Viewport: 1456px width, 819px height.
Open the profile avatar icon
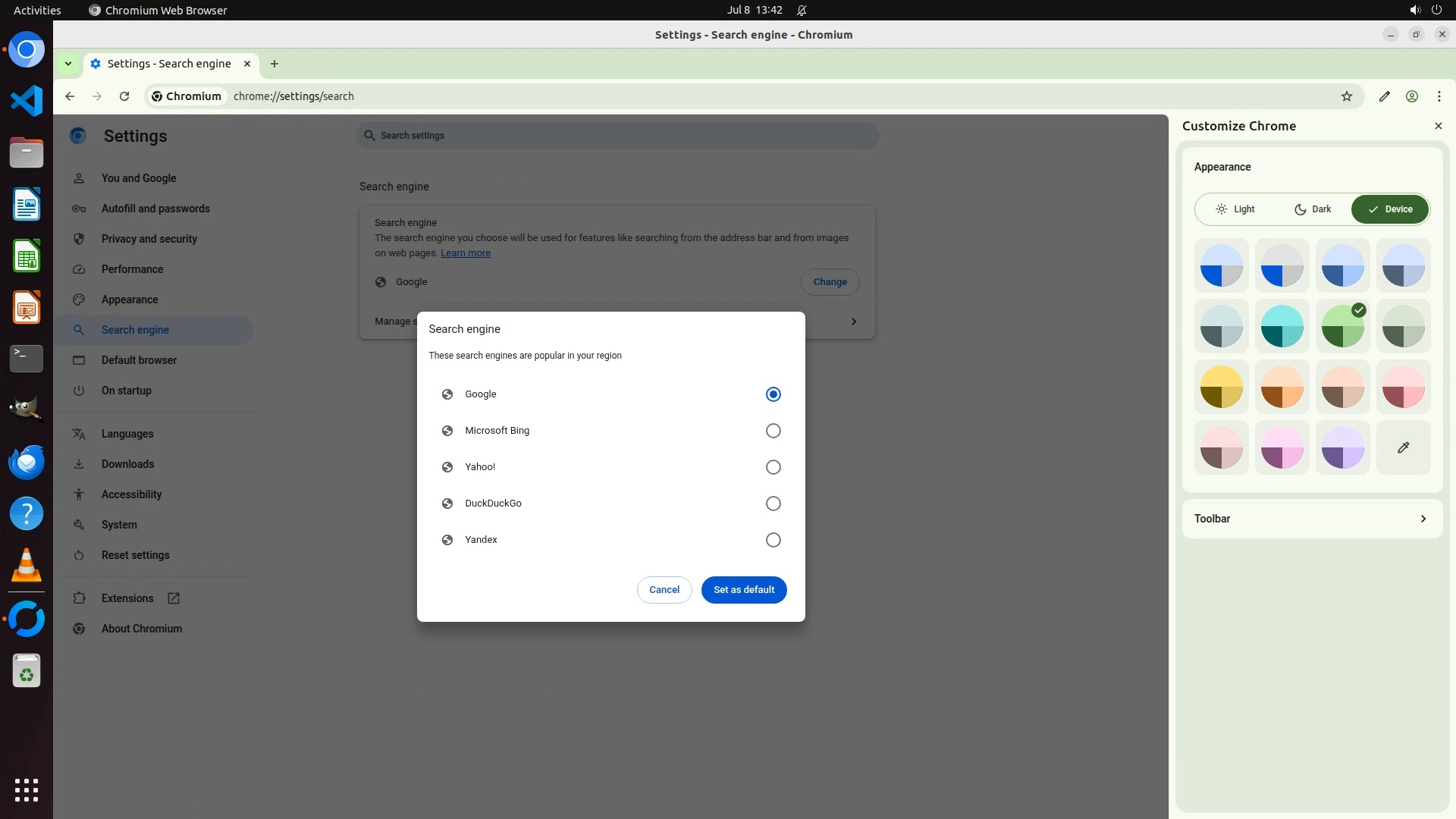(x=1411, y=96)
